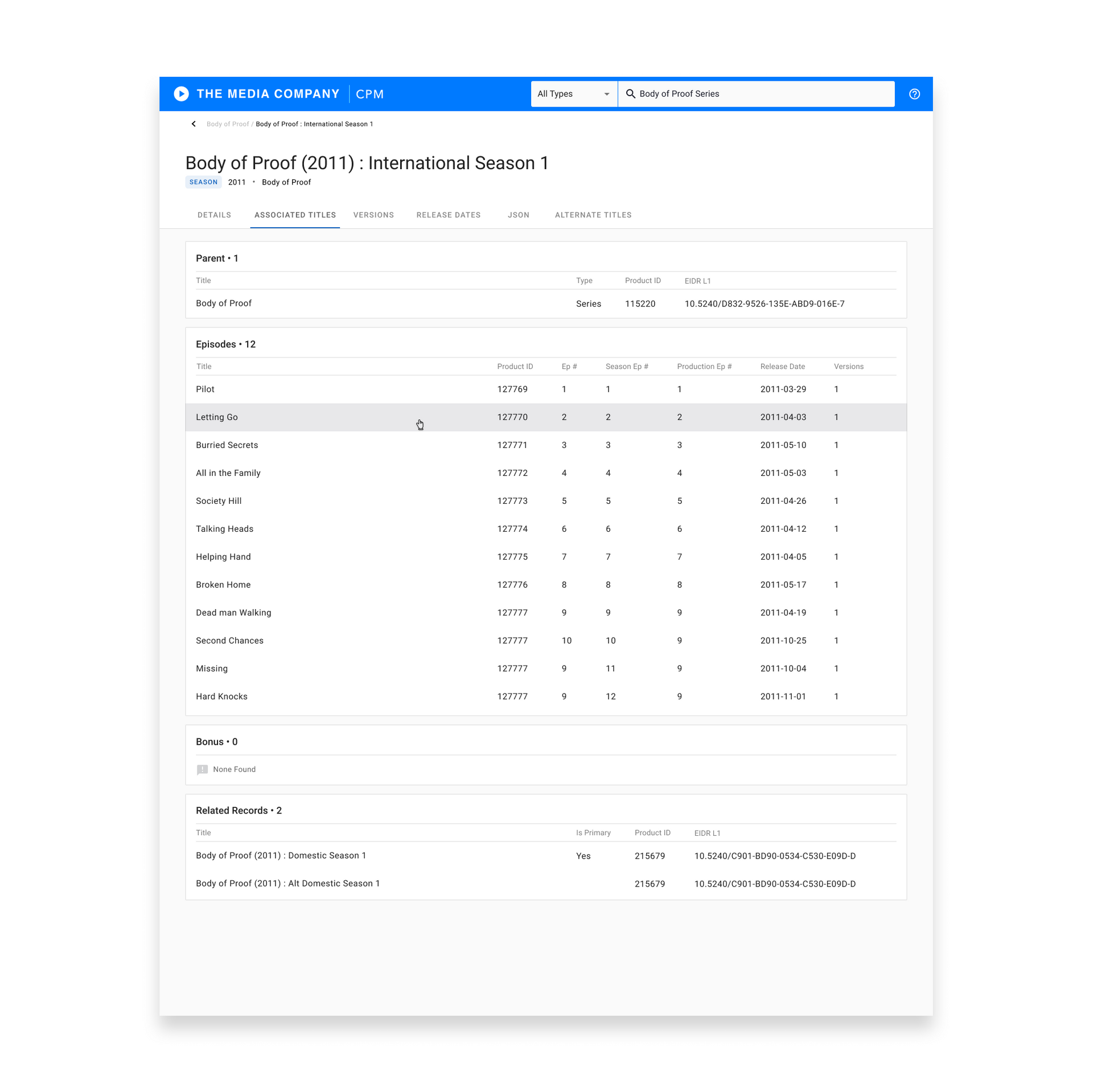Open the Domestic Season 1 related record
Image resolution: width=1093 pixels, height=1092 pixels.
coord(281,856)
